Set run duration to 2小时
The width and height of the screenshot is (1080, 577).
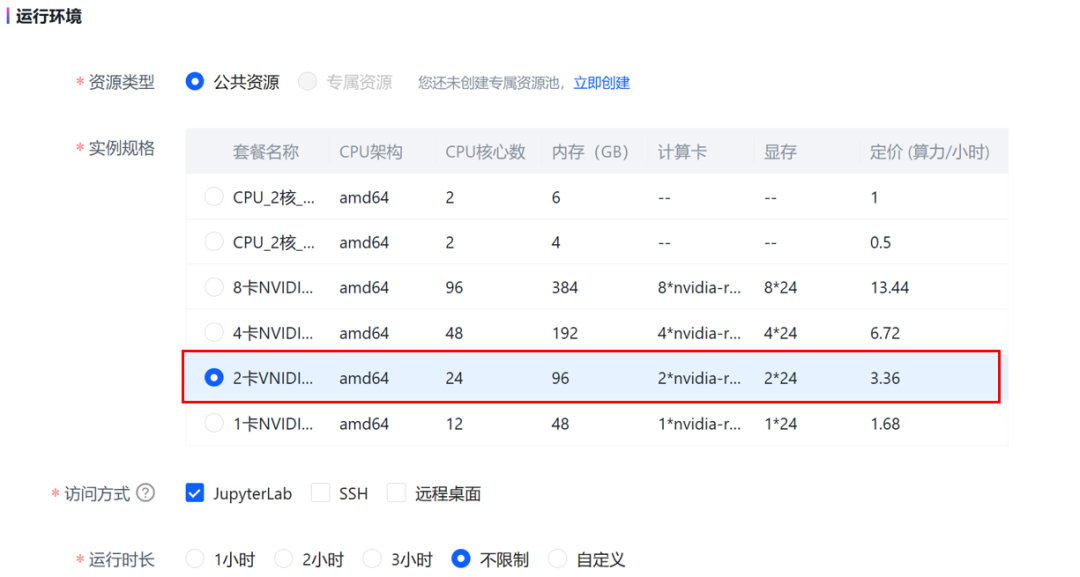click(x=283, y=559)
